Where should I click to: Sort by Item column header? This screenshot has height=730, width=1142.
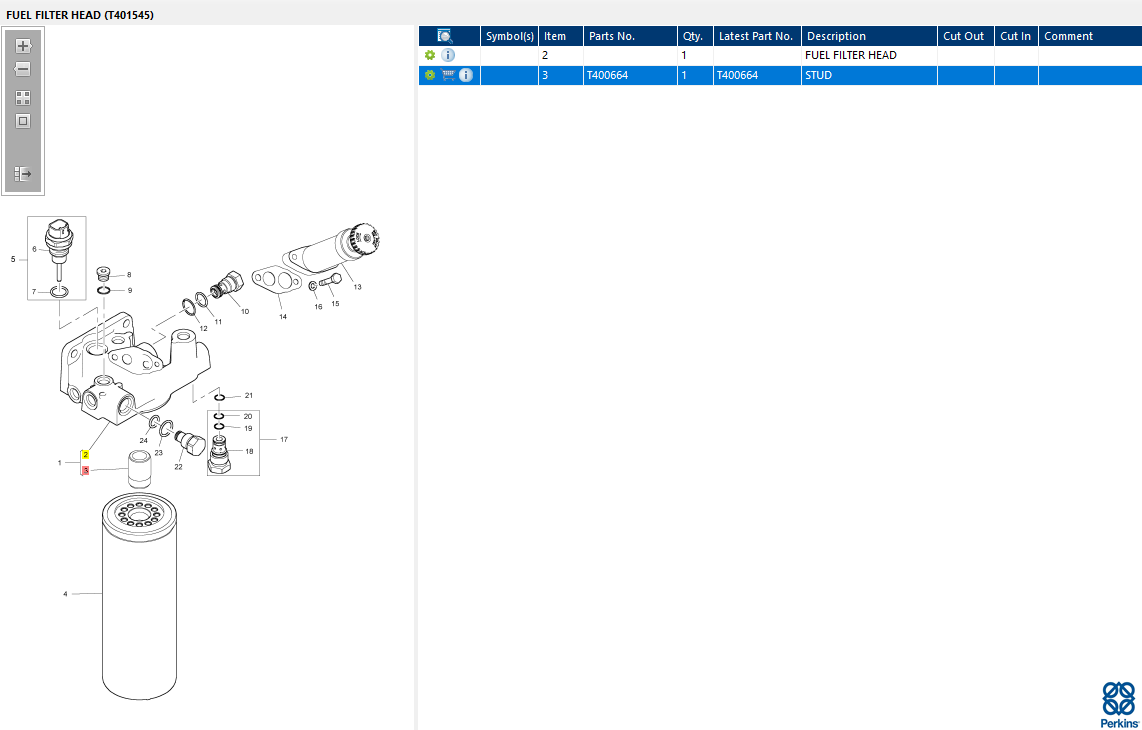tap(561, 36)
